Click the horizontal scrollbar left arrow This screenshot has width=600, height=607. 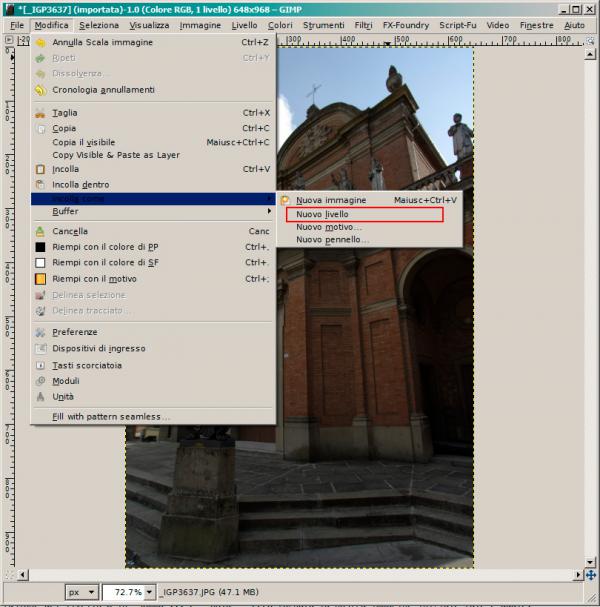click(23, 575)
